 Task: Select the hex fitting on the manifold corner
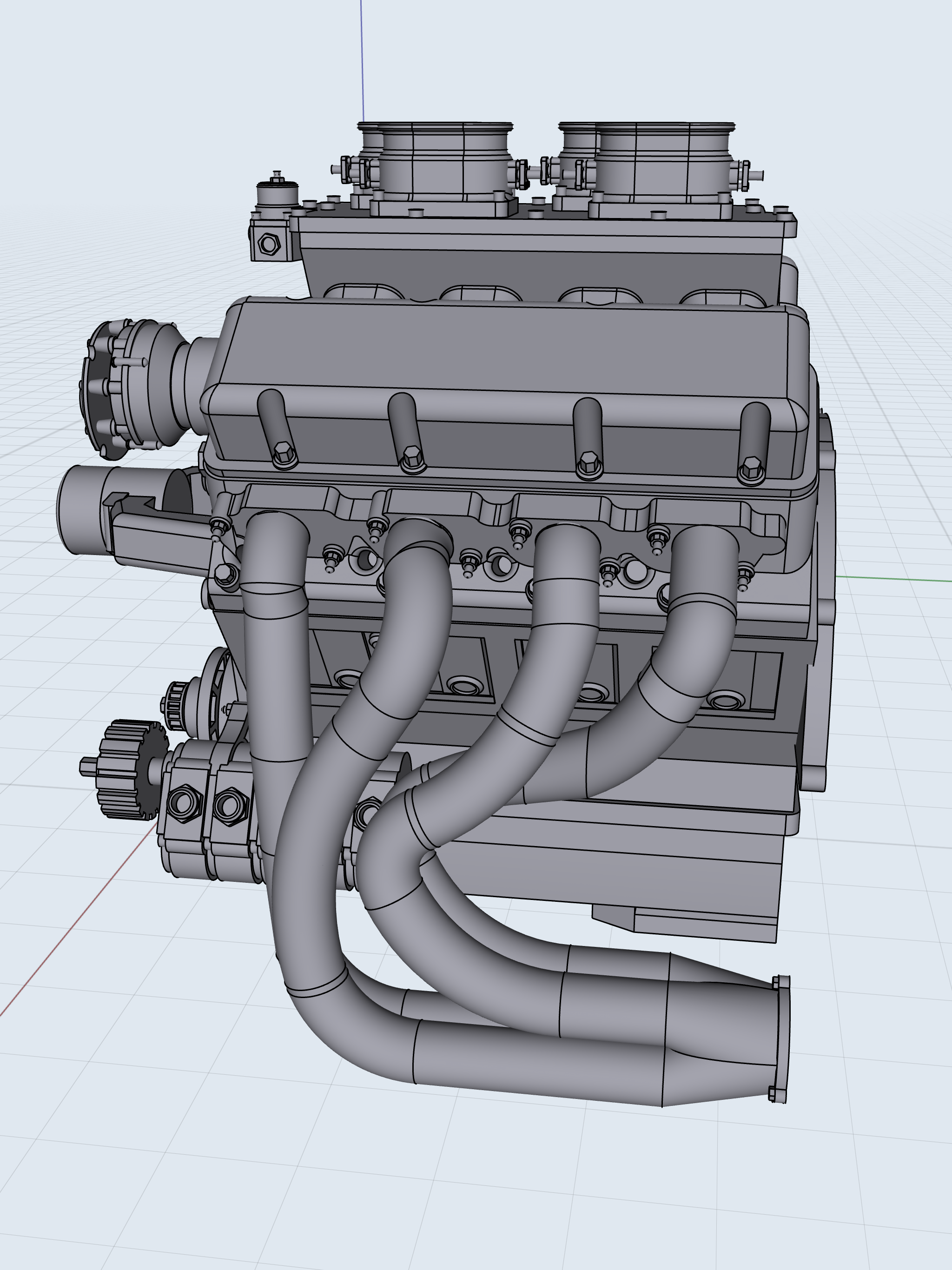pyautogui.click(x=268, y=244)
